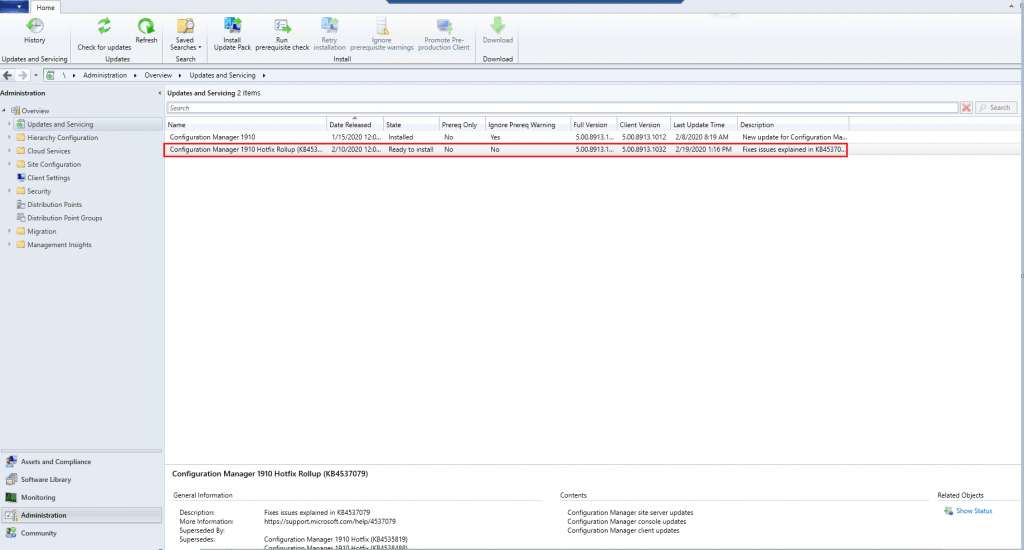
Task: Select Site Configuration folder
Action: click(54, 165)
